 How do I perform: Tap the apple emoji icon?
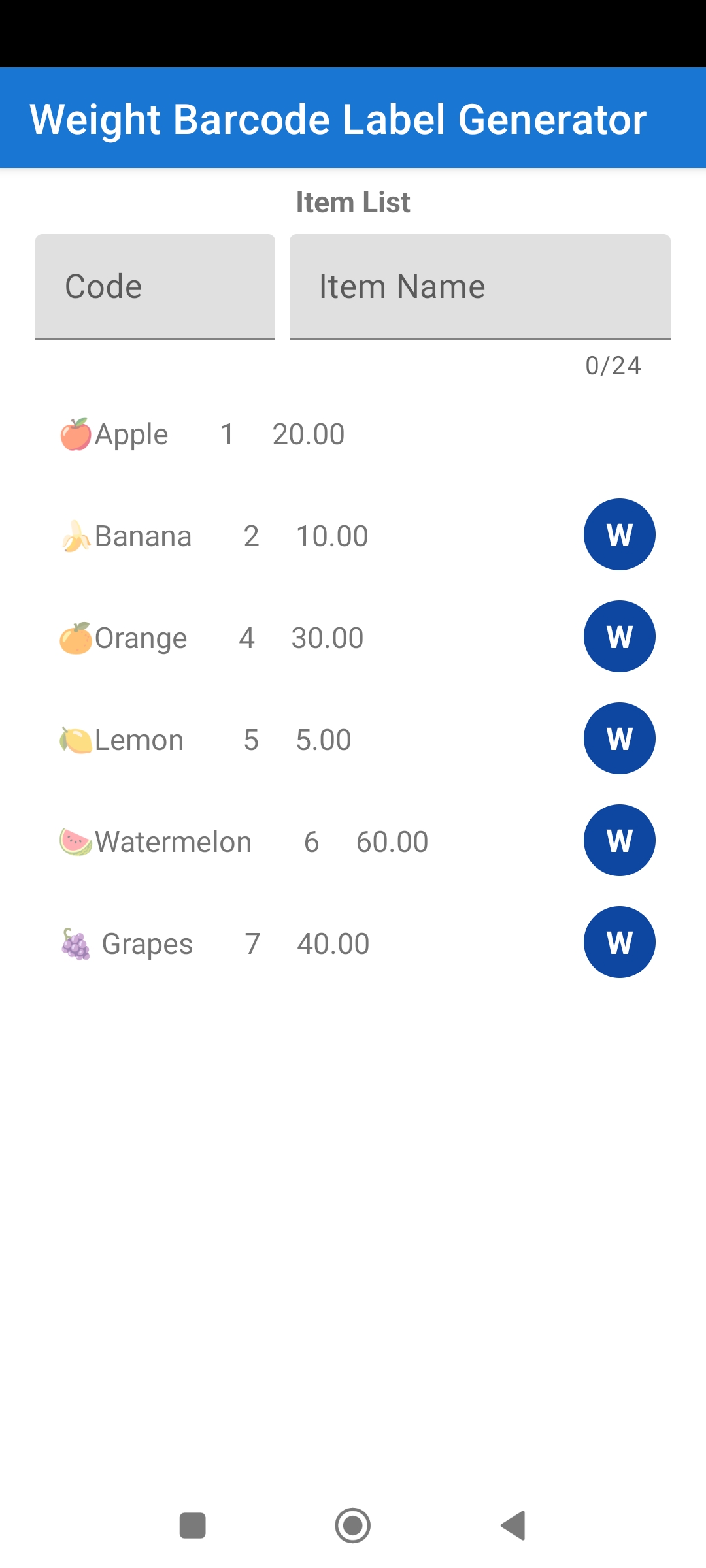[75, 434]
